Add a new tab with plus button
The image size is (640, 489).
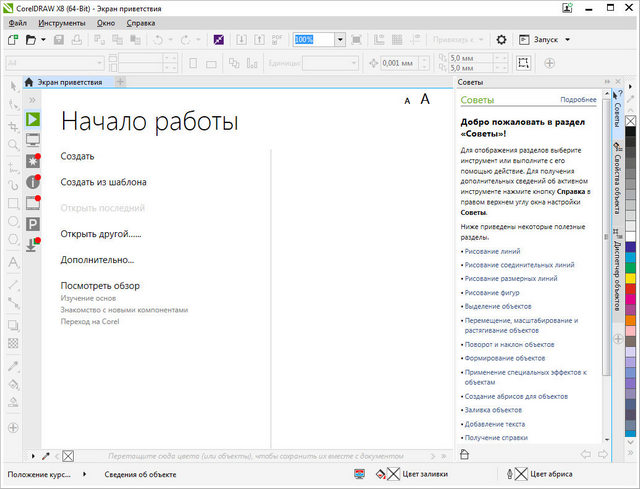point(120,81)
